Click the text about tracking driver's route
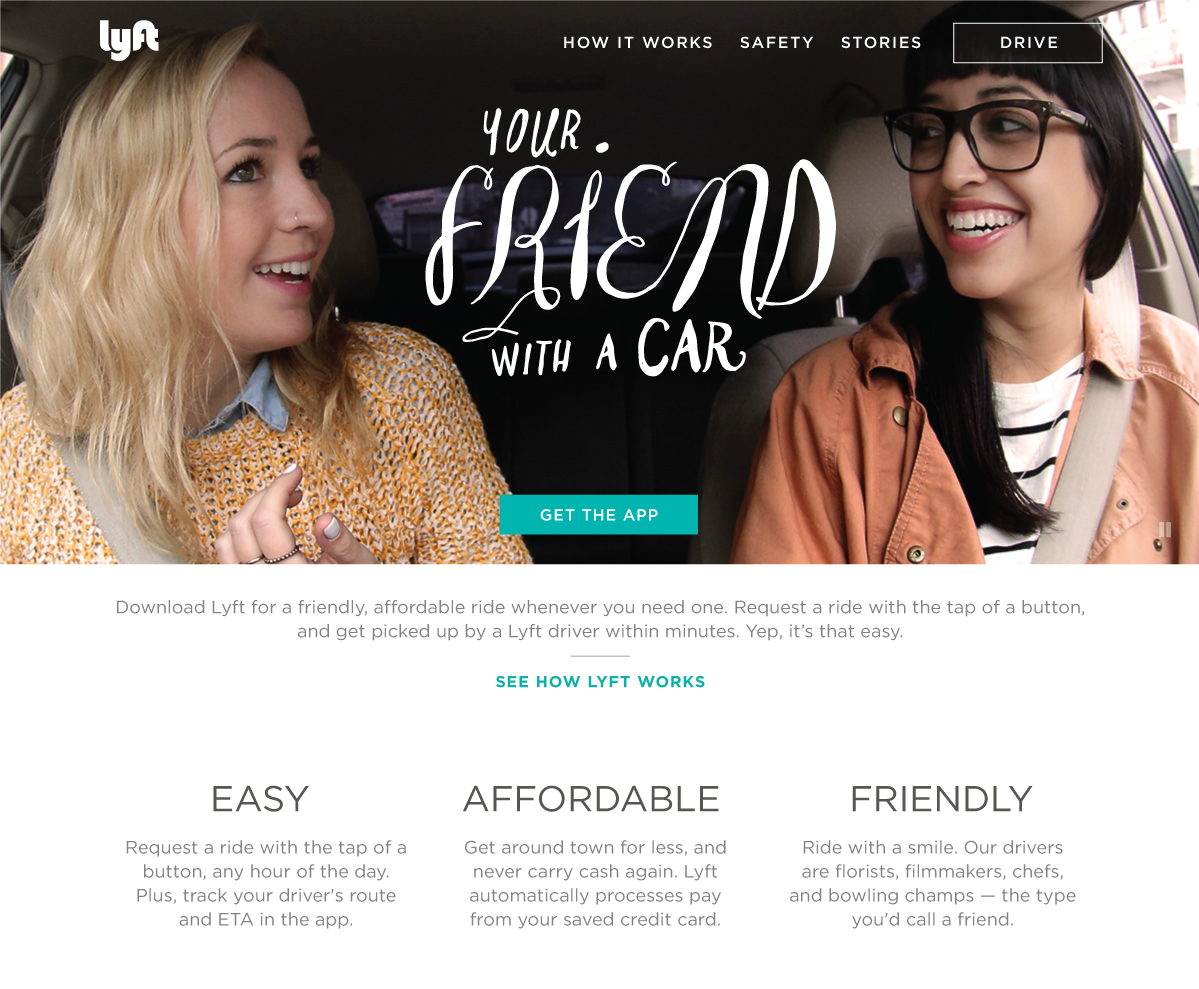The image size is (1199, 989). point(266,907)
